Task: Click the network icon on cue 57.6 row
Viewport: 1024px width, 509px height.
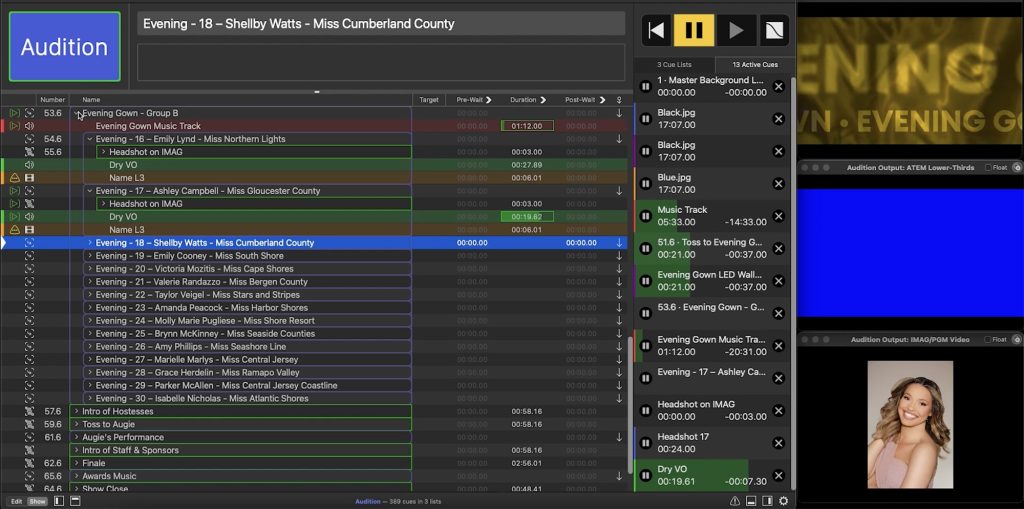Action: (x=29, y=411)
